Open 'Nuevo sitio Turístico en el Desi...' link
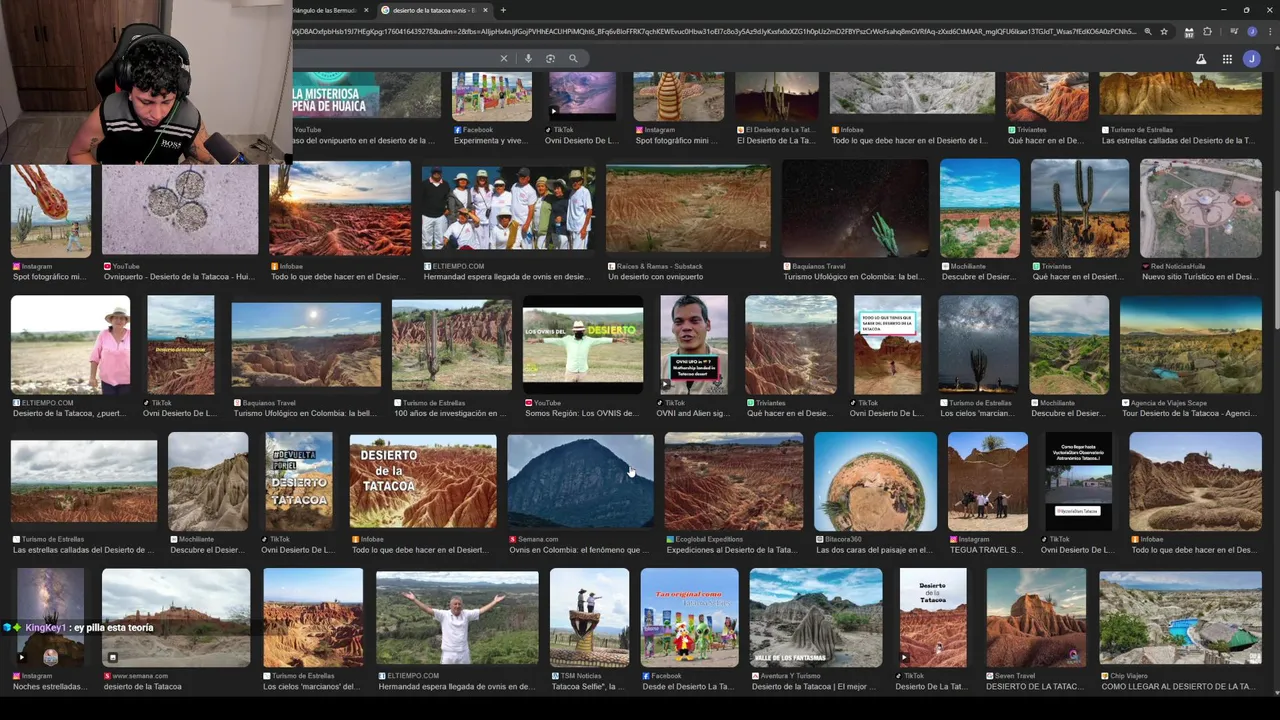 point(1201,277)
